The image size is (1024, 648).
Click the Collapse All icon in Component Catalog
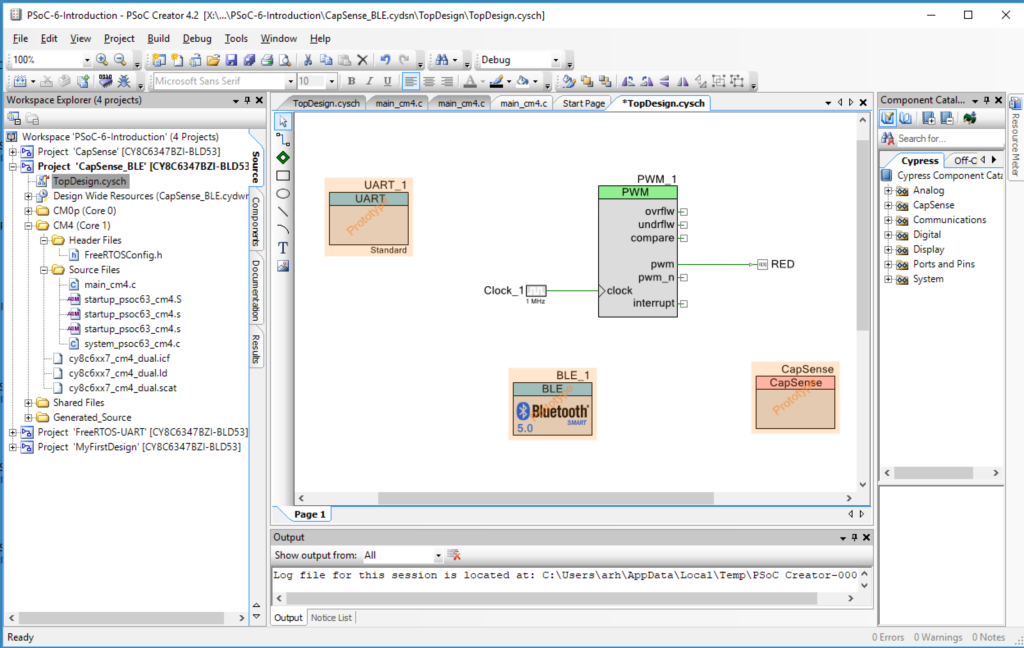(946, 118)
